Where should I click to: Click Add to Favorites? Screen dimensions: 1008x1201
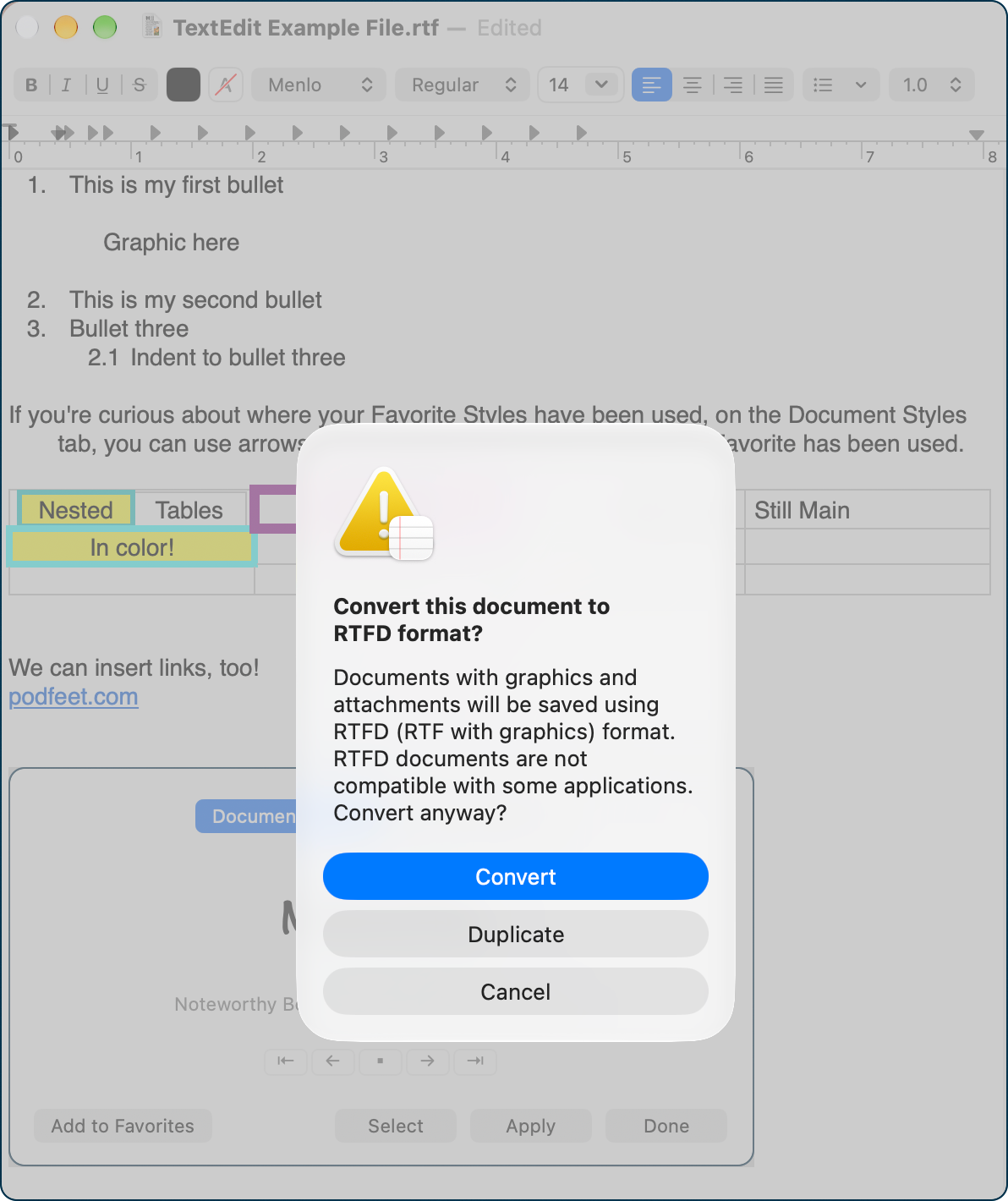(x=123, y=1126)
